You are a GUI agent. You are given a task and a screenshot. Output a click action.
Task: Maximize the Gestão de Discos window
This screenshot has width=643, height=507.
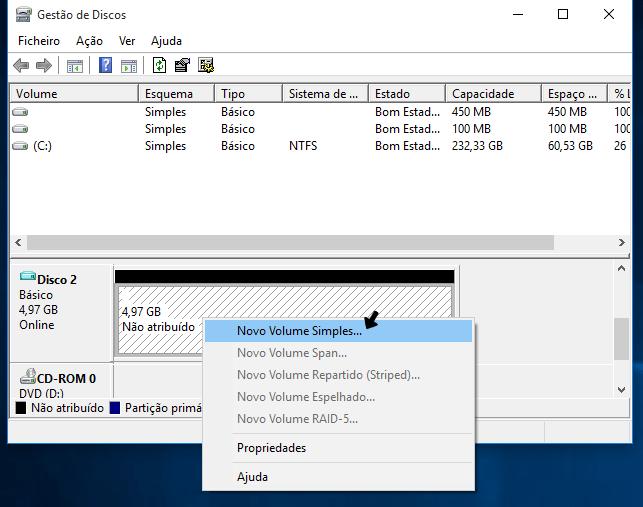[x=563, y=15]
